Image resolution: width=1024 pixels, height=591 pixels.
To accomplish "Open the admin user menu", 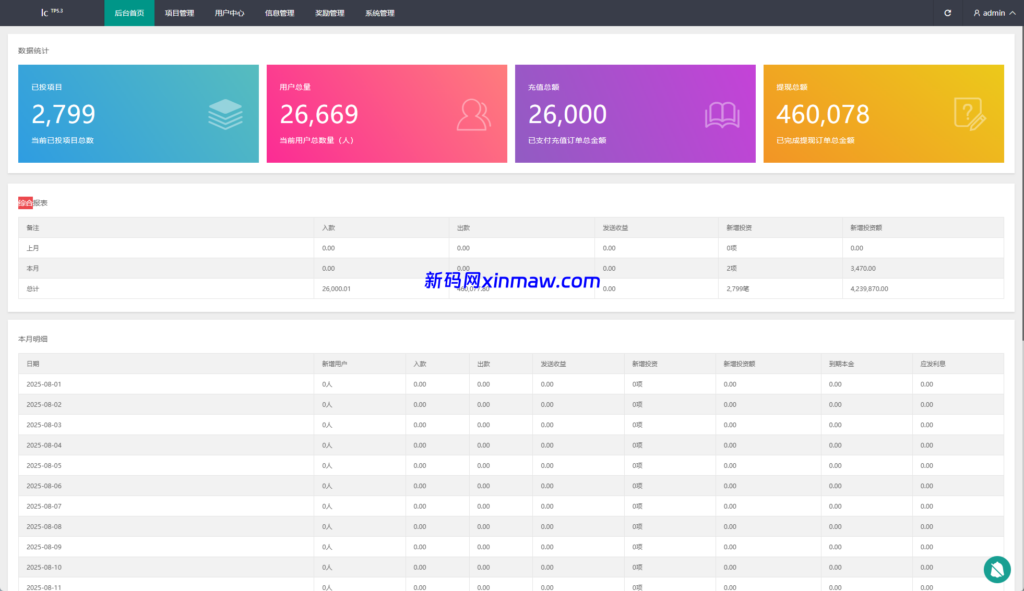I will [x=990, y=13].
